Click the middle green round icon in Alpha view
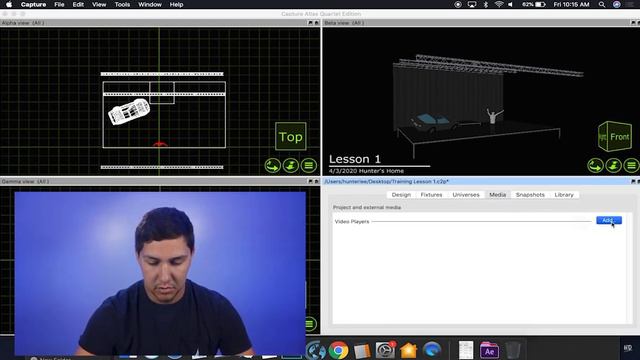Screen dimensions: 640x360 (291, 165)
